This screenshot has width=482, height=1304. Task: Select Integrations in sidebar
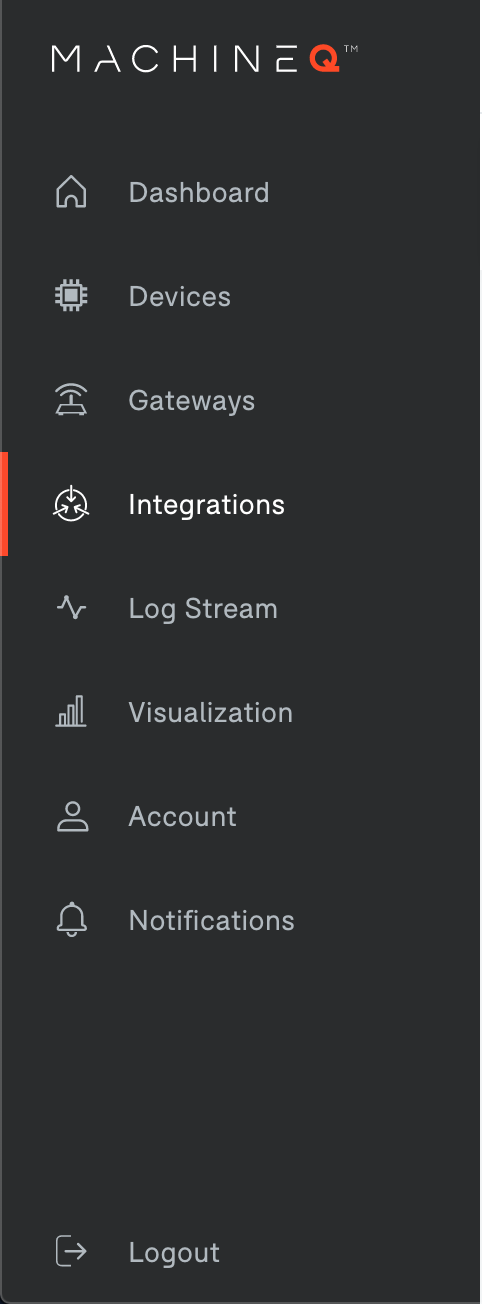207,505
